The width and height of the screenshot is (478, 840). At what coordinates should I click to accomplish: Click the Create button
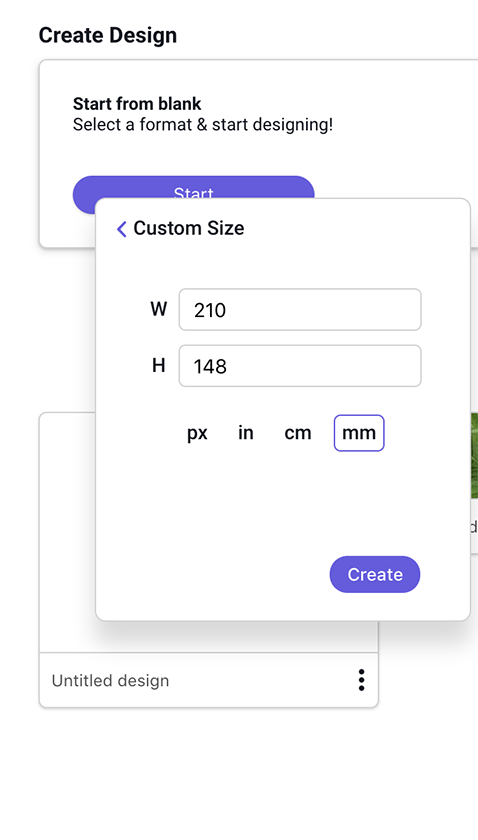click(x=375, y=574)
